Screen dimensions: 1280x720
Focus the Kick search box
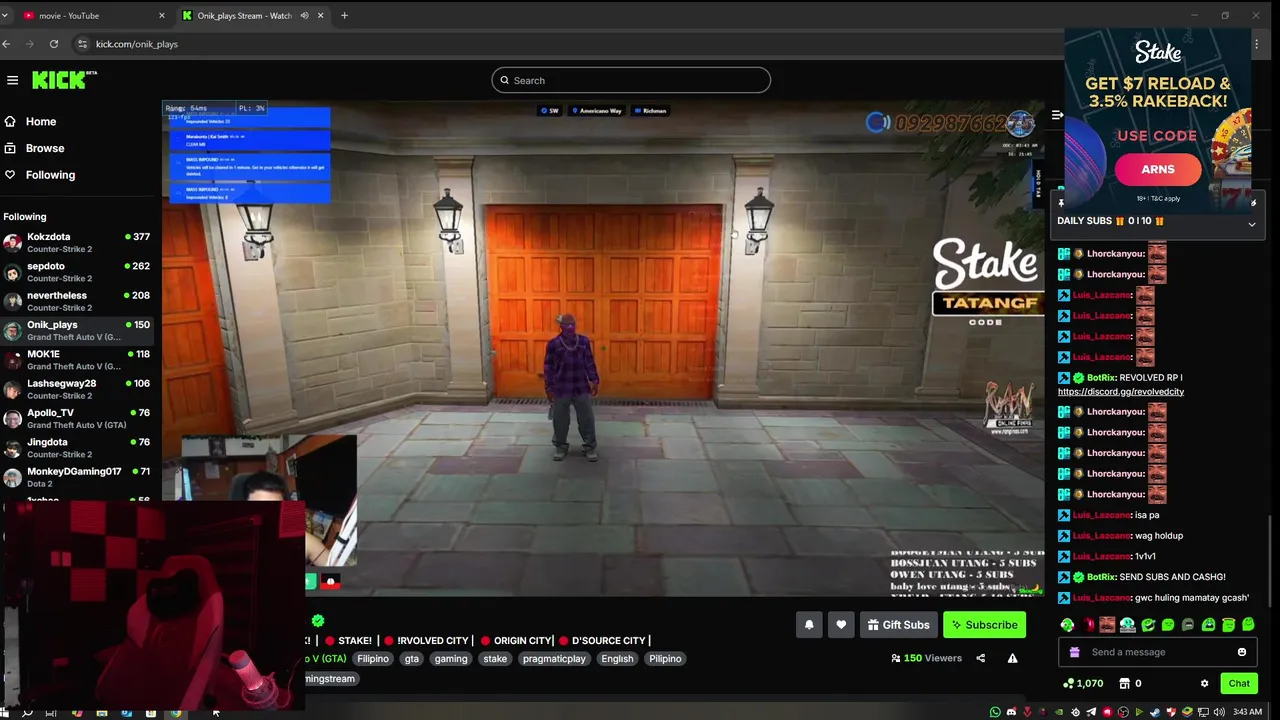tap(631, 80)
